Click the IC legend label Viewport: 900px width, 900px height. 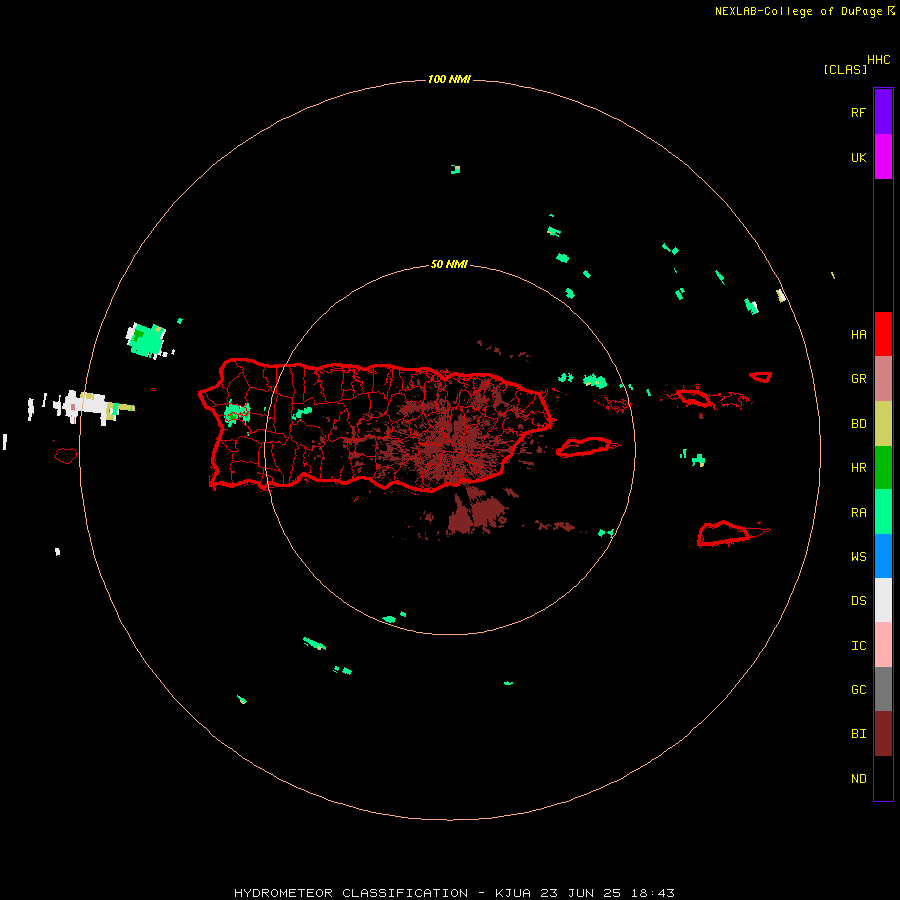[858, 646]
